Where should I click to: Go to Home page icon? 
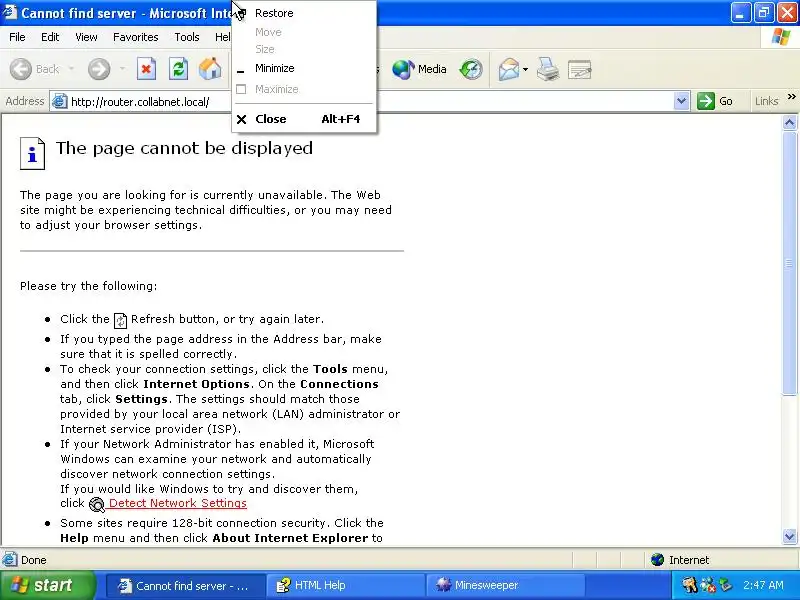tap(210, 69)
